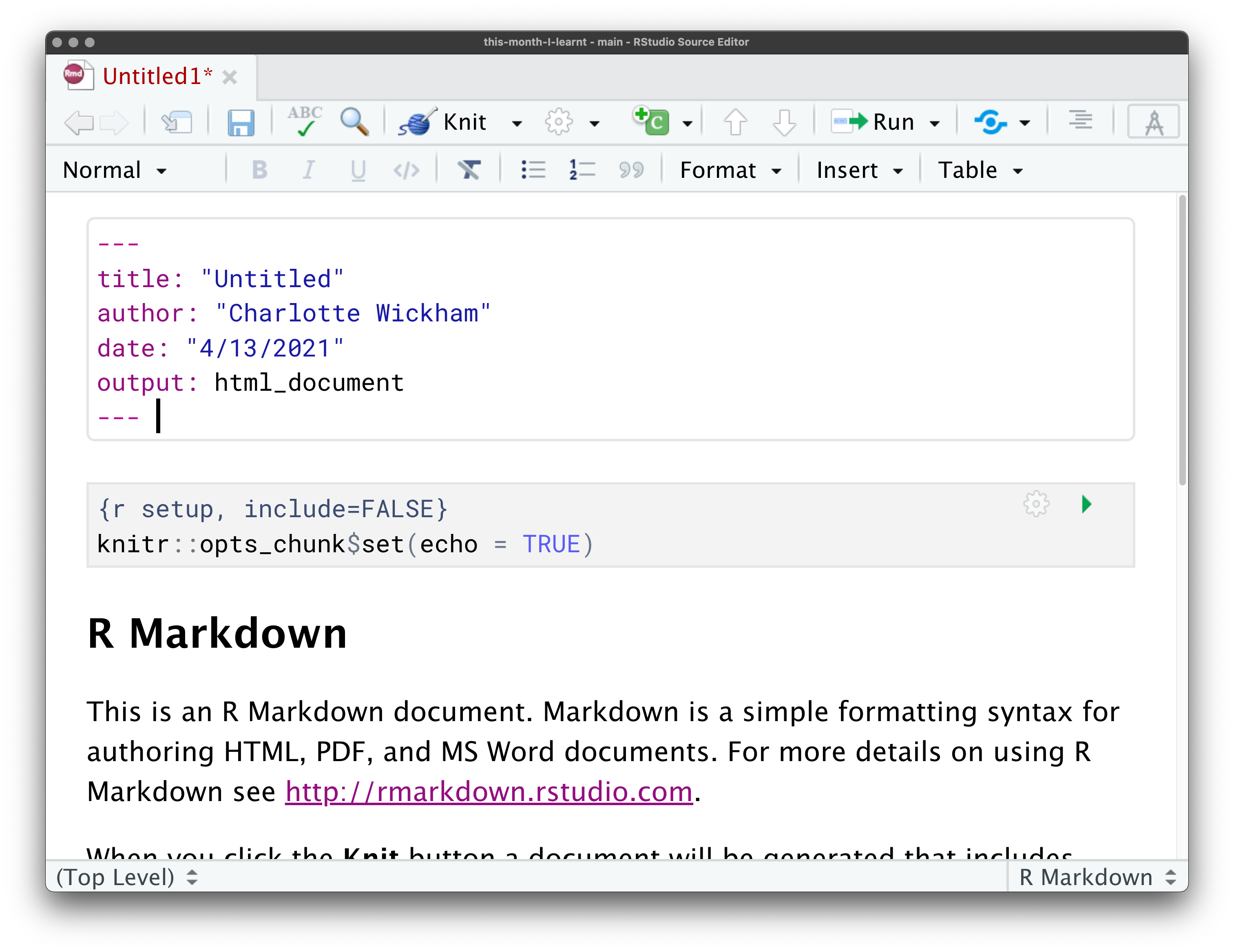
Task: Open the Table menu
Action: 980,170
